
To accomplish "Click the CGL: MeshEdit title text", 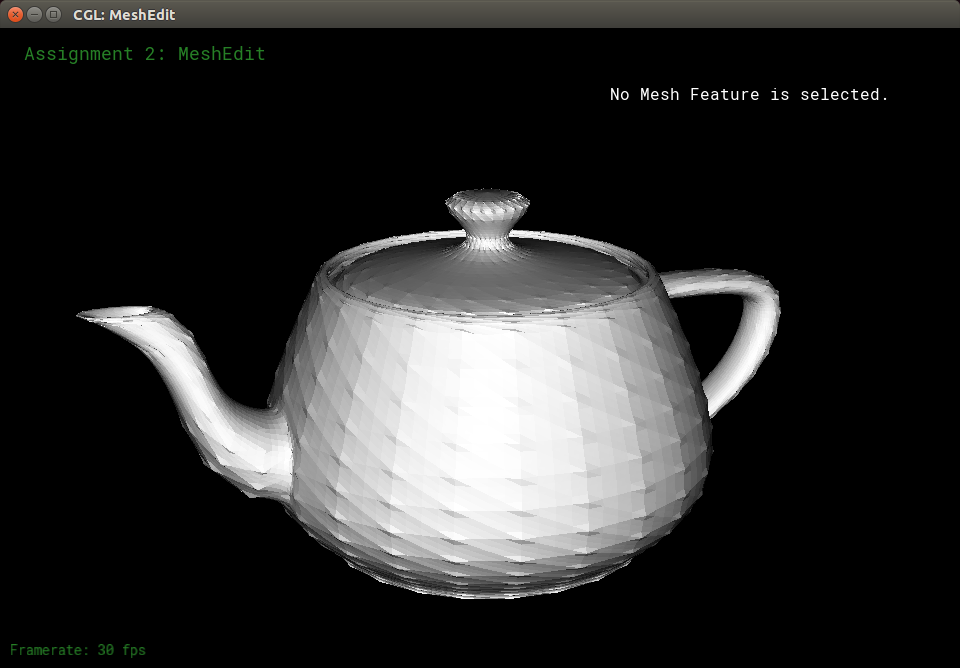I will point(124,15).
